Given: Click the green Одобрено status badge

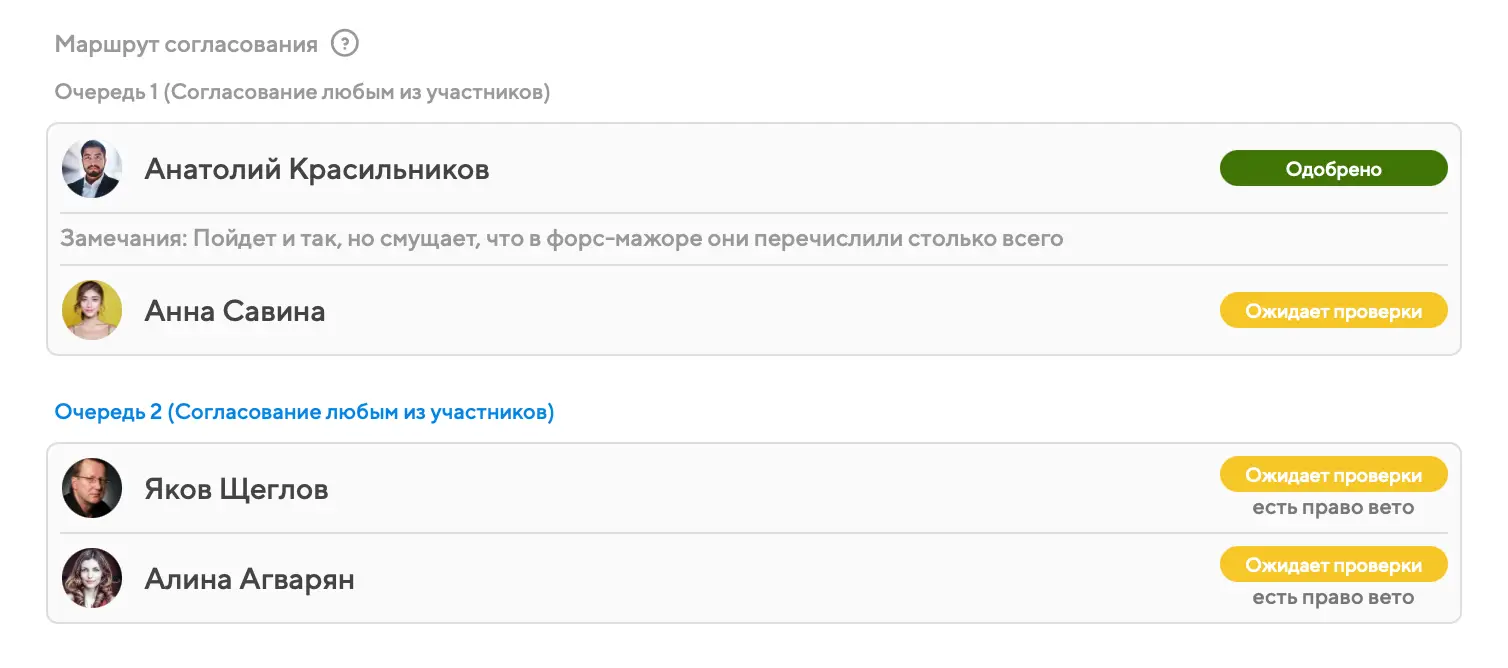Looking at the screenshot, I should pyautogui.click(x=1333, y=169).
